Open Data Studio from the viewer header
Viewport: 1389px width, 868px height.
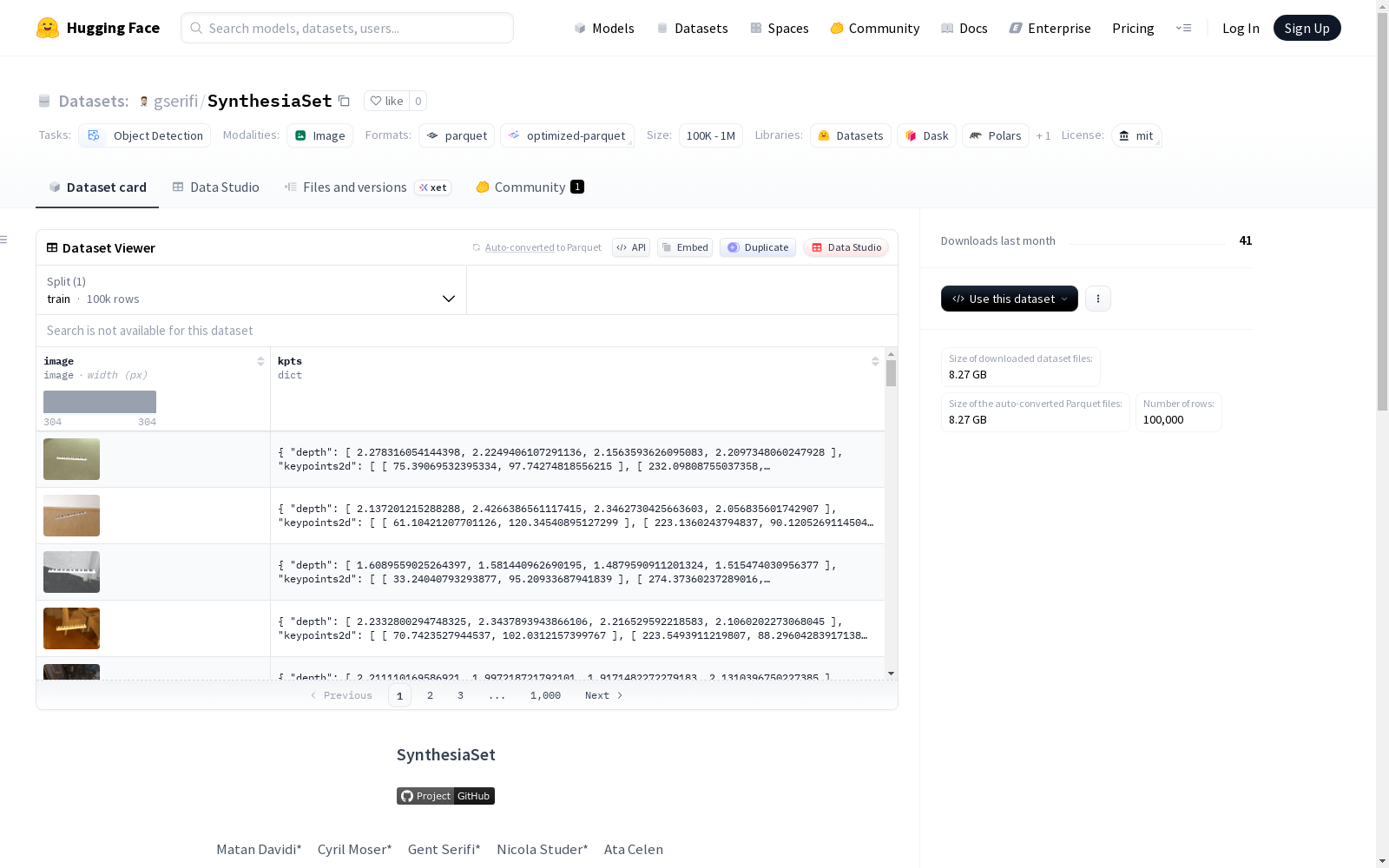point(846,247)
